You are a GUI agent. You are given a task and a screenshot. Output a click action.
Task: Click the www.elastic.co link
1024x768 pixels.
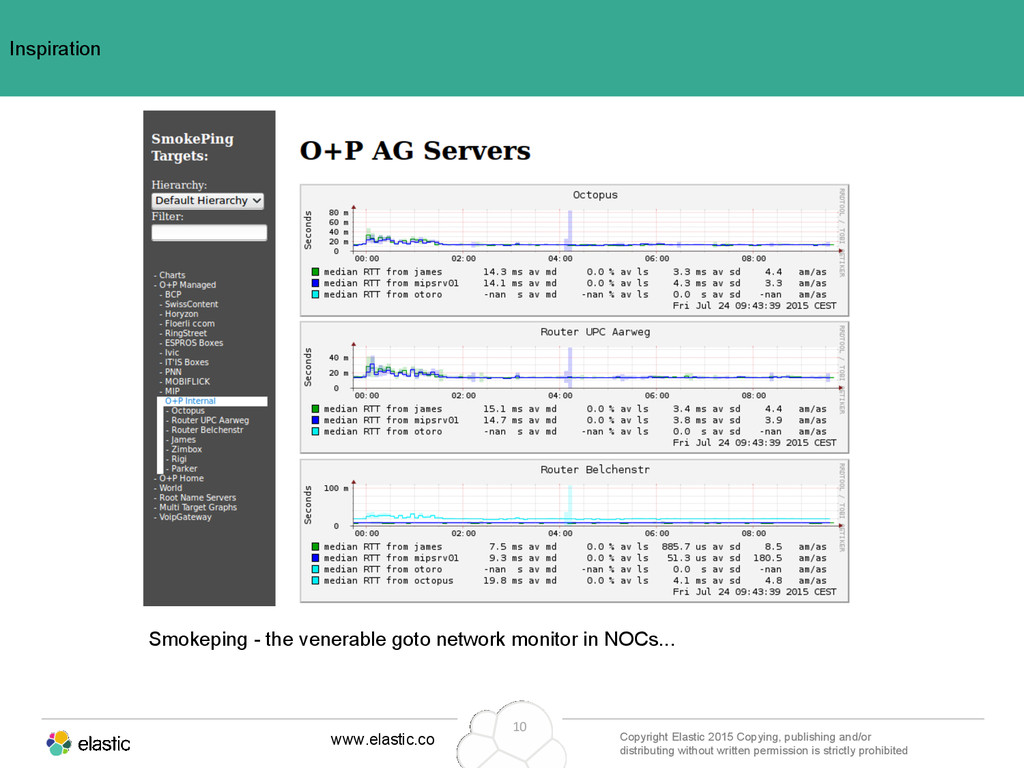click(x=382, y=739)
